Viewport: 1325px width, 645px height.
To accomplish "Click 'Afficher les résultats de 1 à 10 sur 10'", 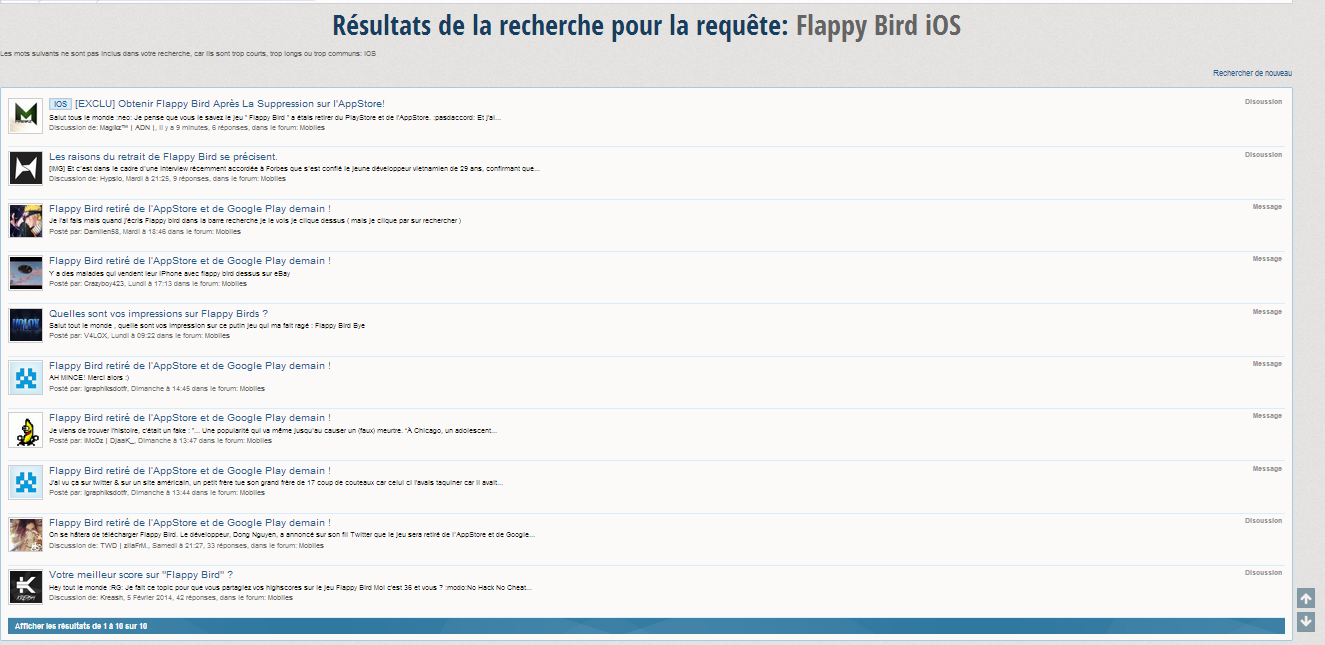I will click(81, 626).
